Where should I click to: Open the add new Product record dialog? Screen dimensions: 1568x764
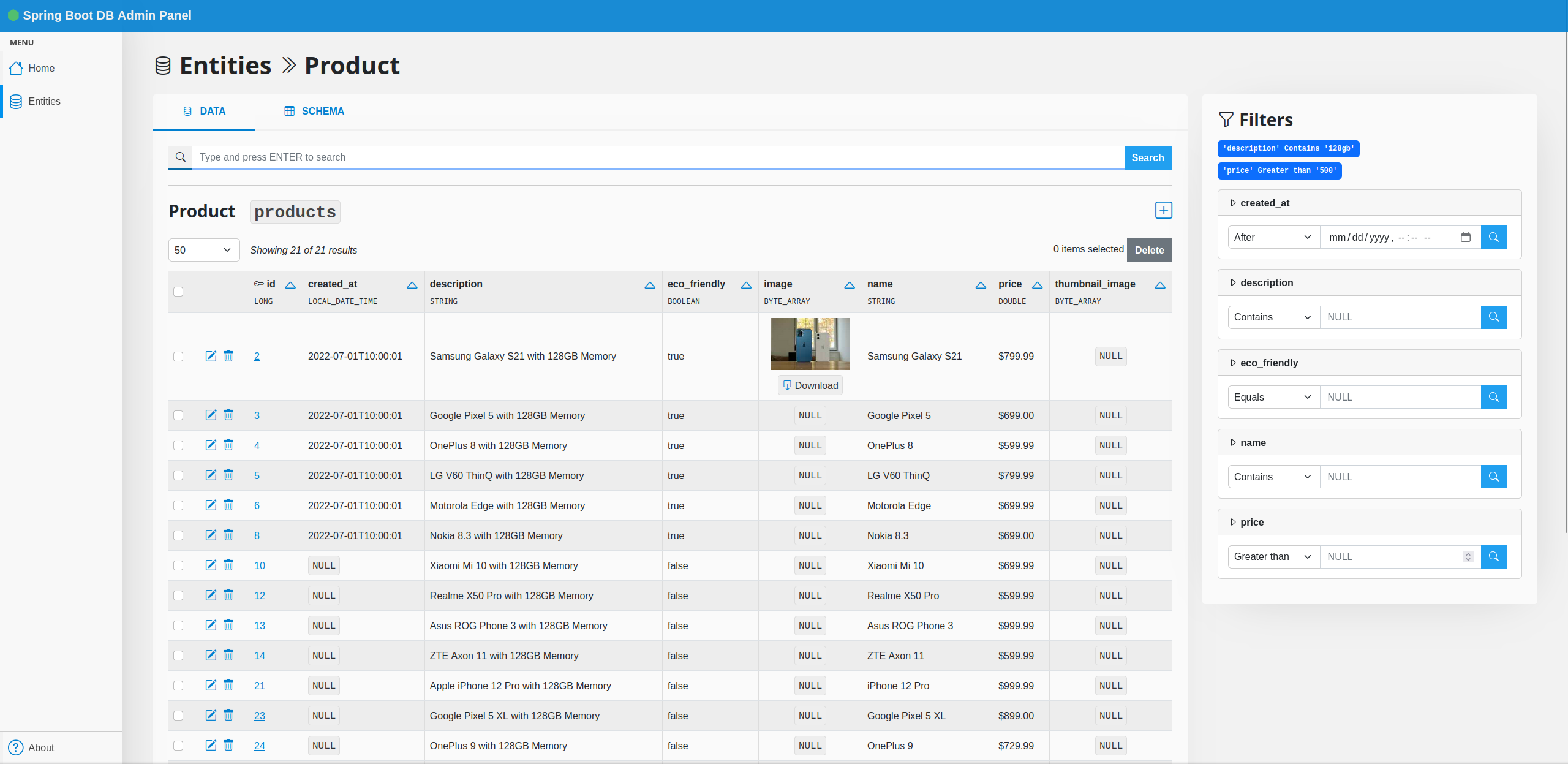click(x=1163, y=210)
